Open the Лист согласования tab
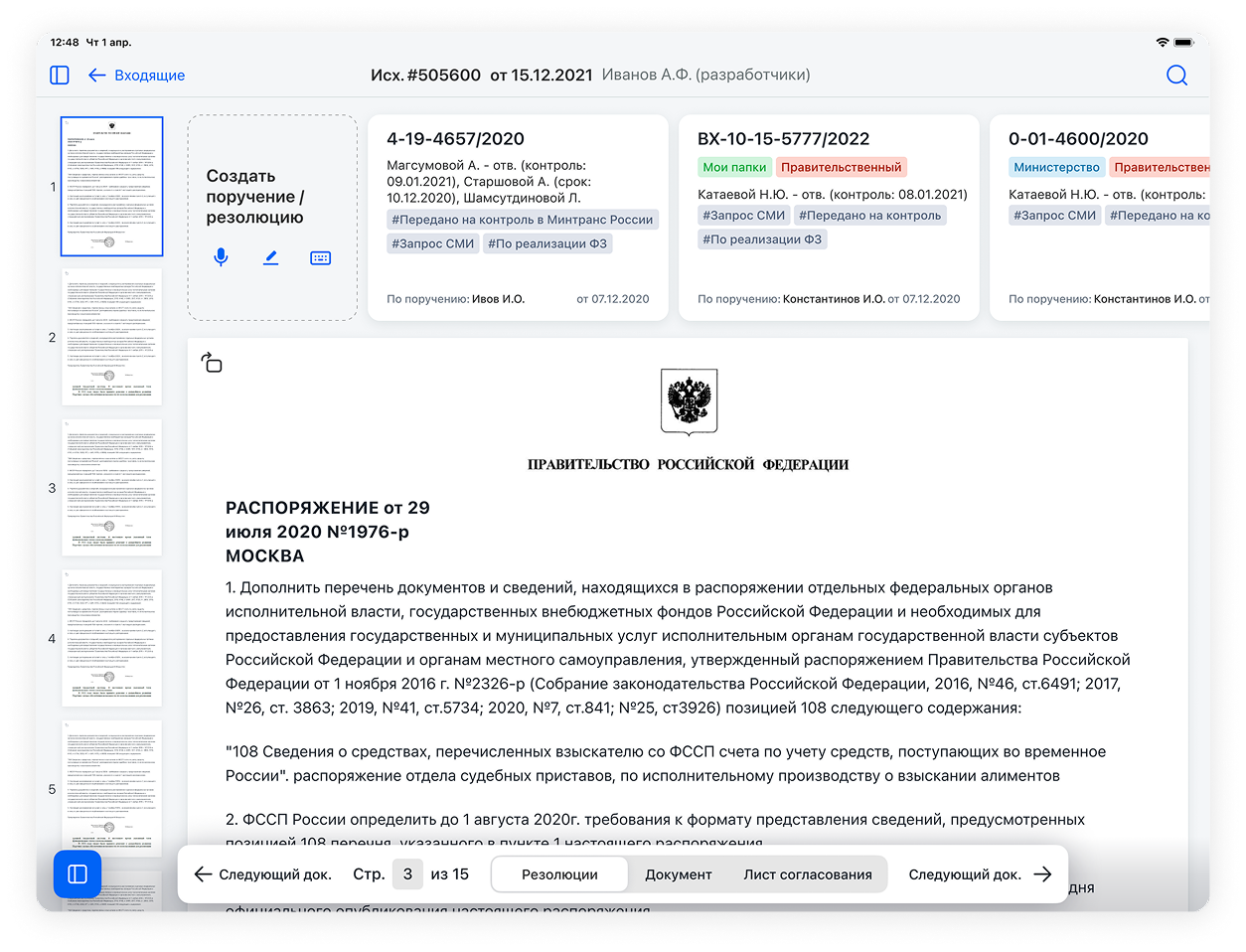The width and height of the screenshot is (1246, 952). (x=807, y=874)
